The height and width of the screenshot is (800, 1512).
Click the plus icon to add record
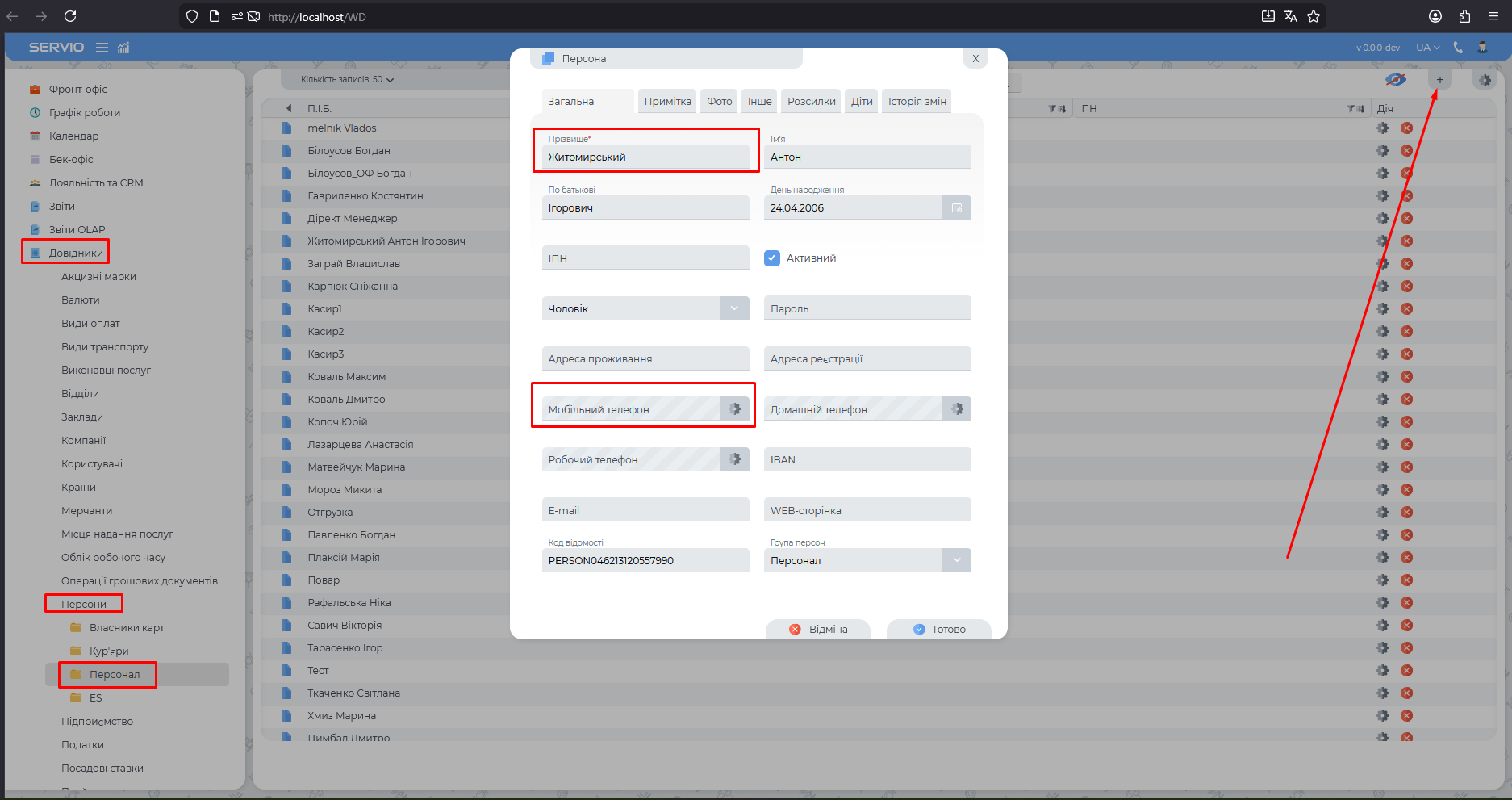coord(1439,80)
